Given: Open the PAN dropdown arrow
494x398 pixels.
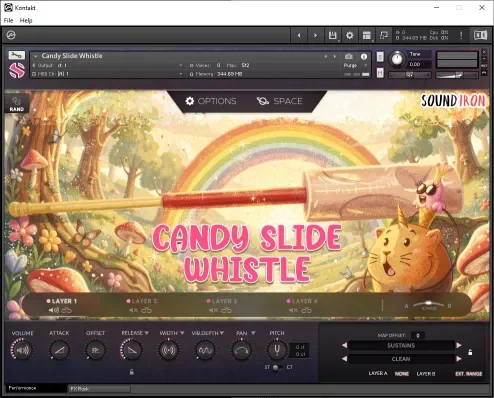Looking at the screenshot, I should (253, 333).
